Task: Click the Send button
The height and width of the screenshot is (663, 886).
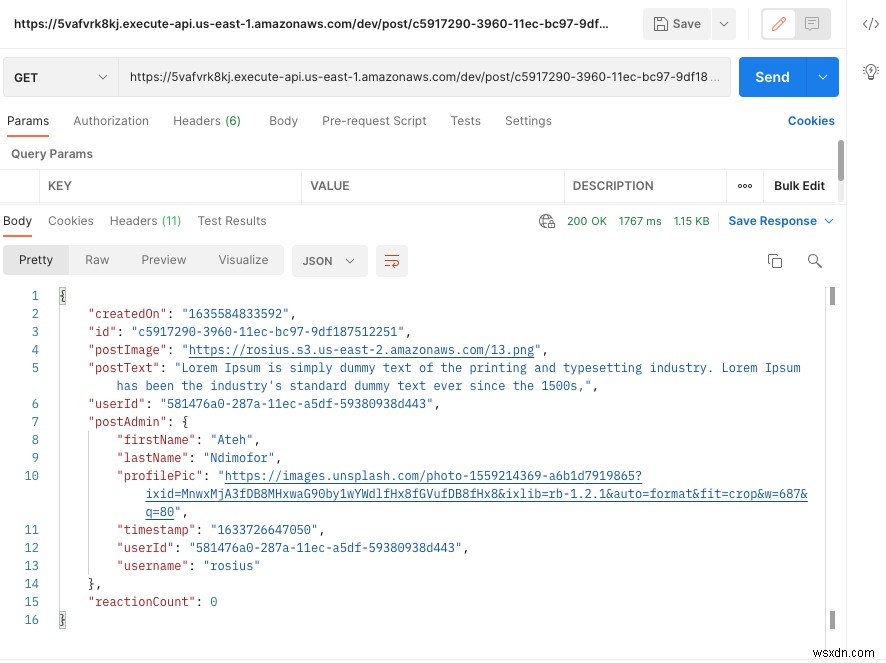Action: [x=771, y=76]
